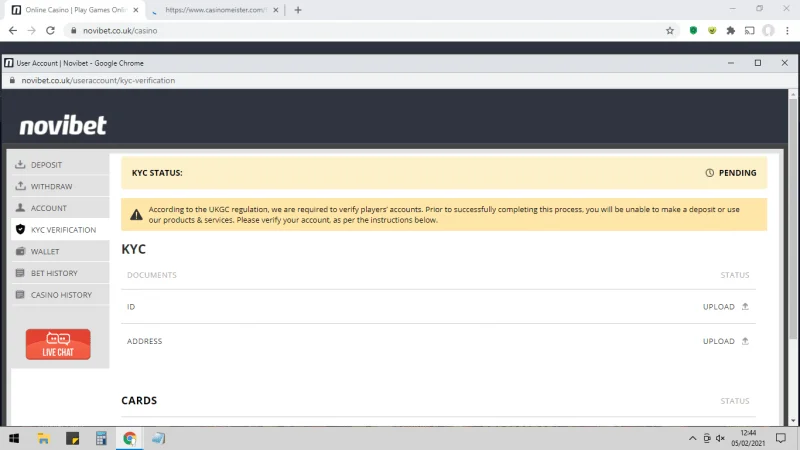Reload the main Chrome page
800x450 pixels.
(x=50, y=31)
